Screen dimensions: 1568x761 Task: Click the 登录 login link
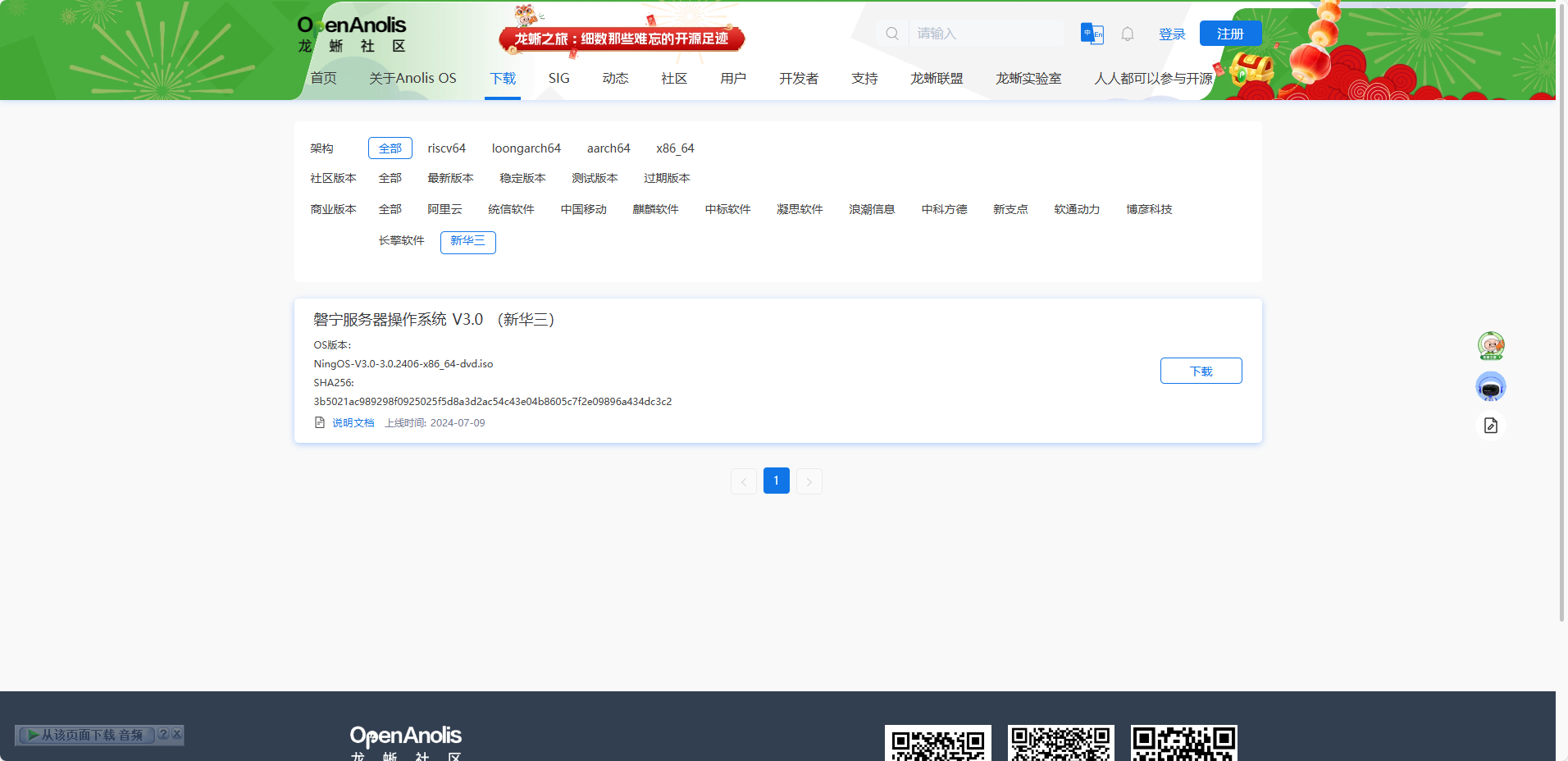(x=1172, y=34)
